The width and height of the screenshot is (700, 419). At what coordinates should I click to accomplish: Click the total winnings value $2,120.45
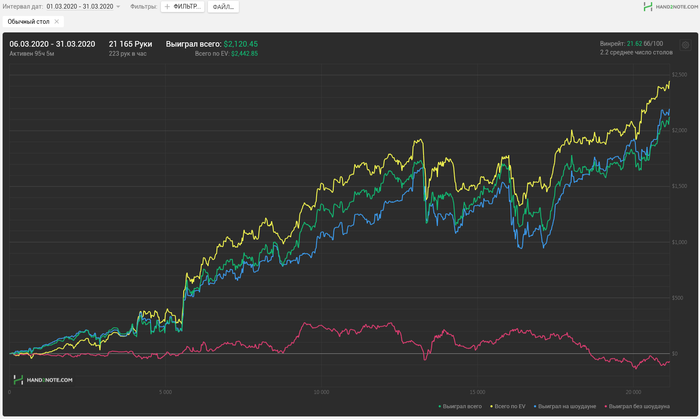tap(241, 44)
